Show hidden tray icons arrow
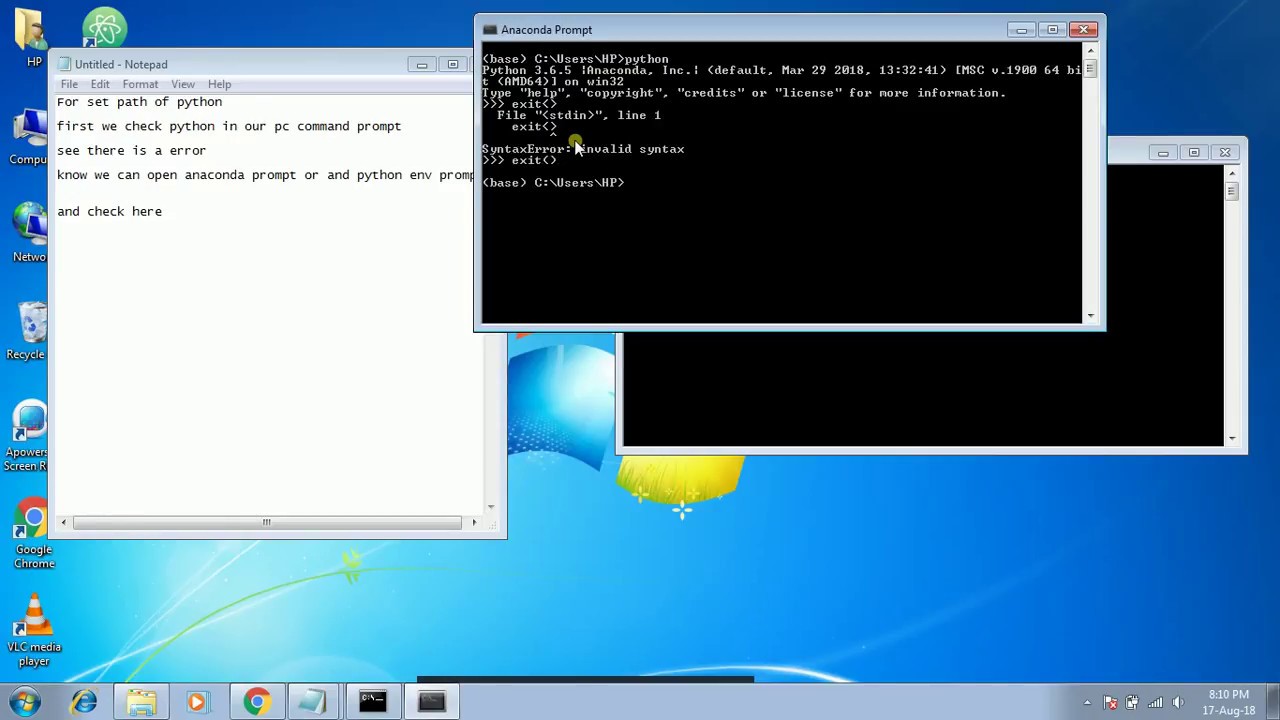Screen dimensions: 1280x720 [1087, 702]
